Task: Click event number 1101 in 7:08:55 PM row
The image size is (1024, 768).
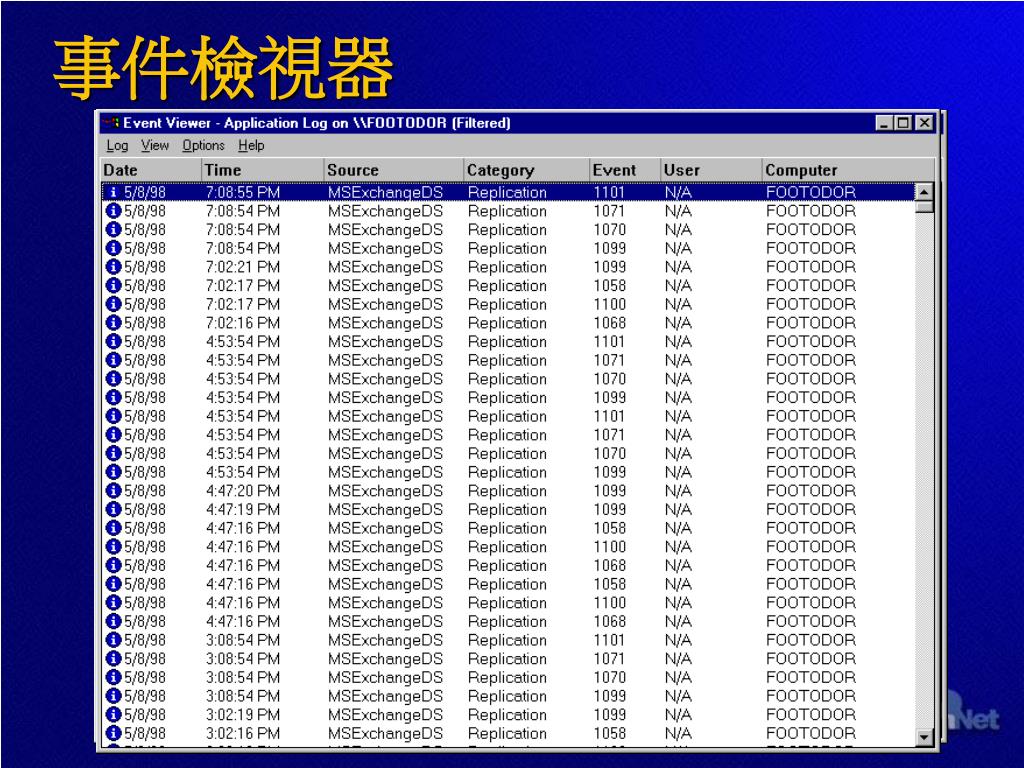Action: [609, 192]
